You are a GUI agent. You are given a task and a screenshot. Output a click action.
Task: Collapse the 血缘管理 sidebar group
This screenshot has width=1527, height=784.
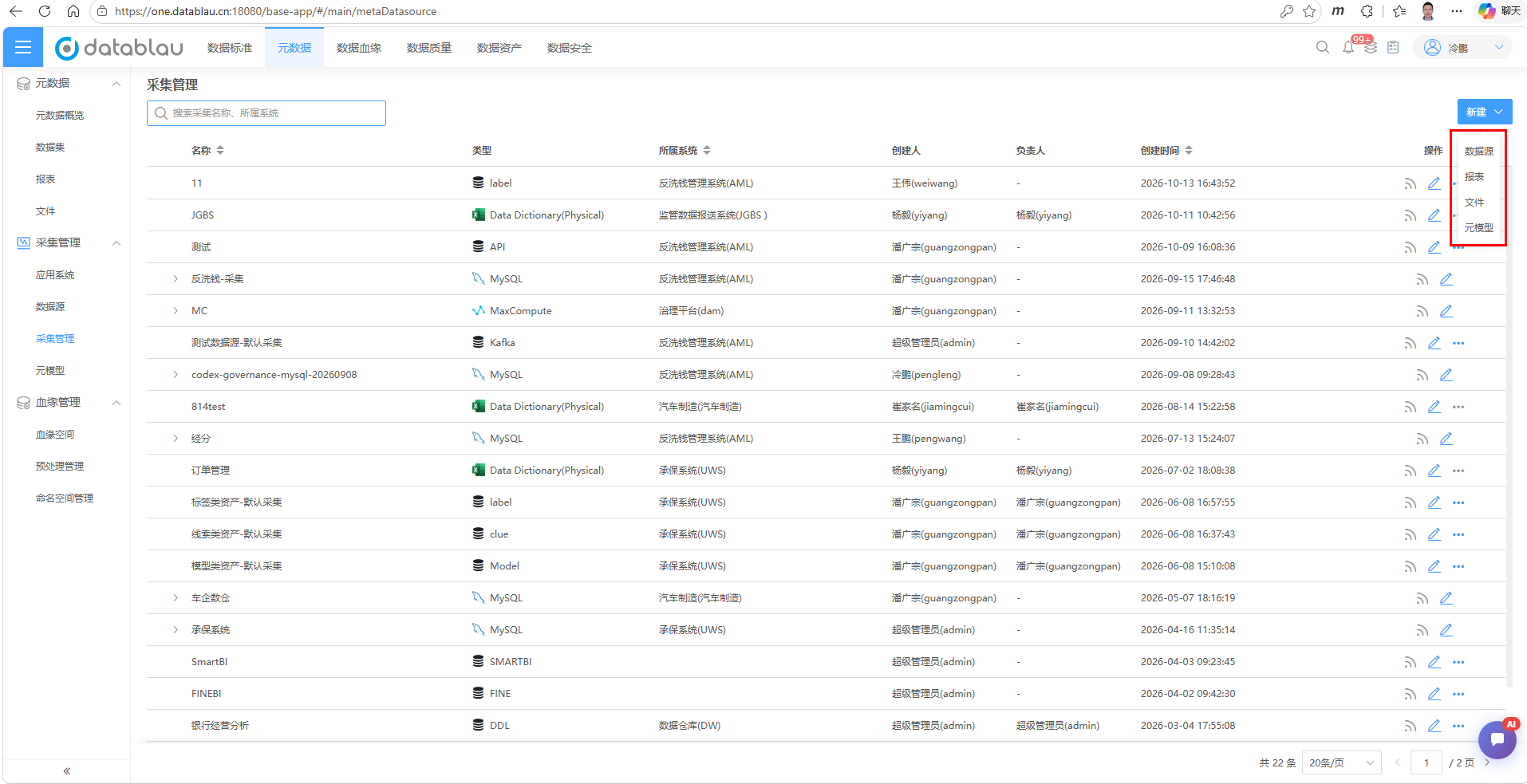pyautogui.click(x=116, y=403)
